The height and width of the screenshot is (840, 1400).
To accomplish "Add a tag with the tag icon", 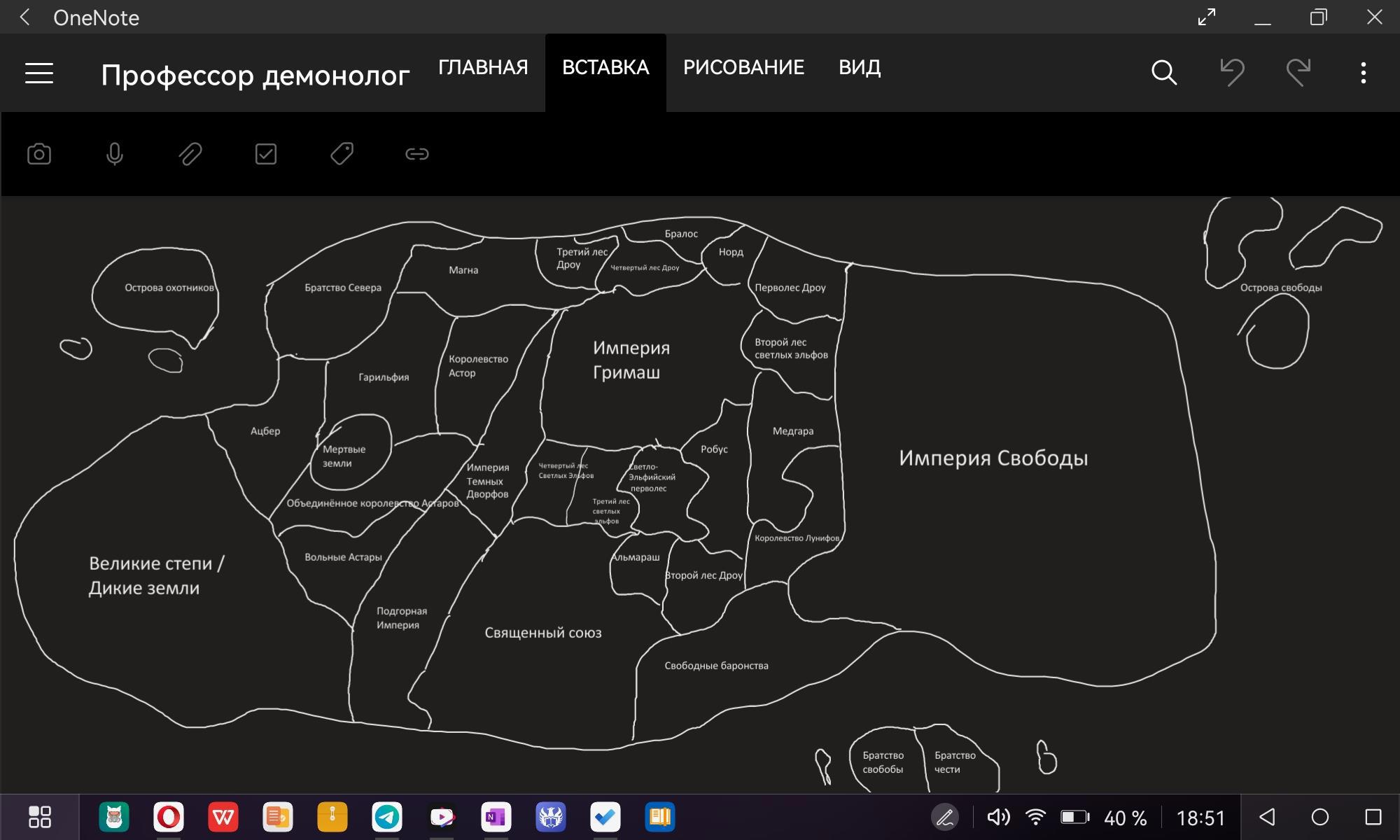I will pyautogui.click(x=342, y=154).
